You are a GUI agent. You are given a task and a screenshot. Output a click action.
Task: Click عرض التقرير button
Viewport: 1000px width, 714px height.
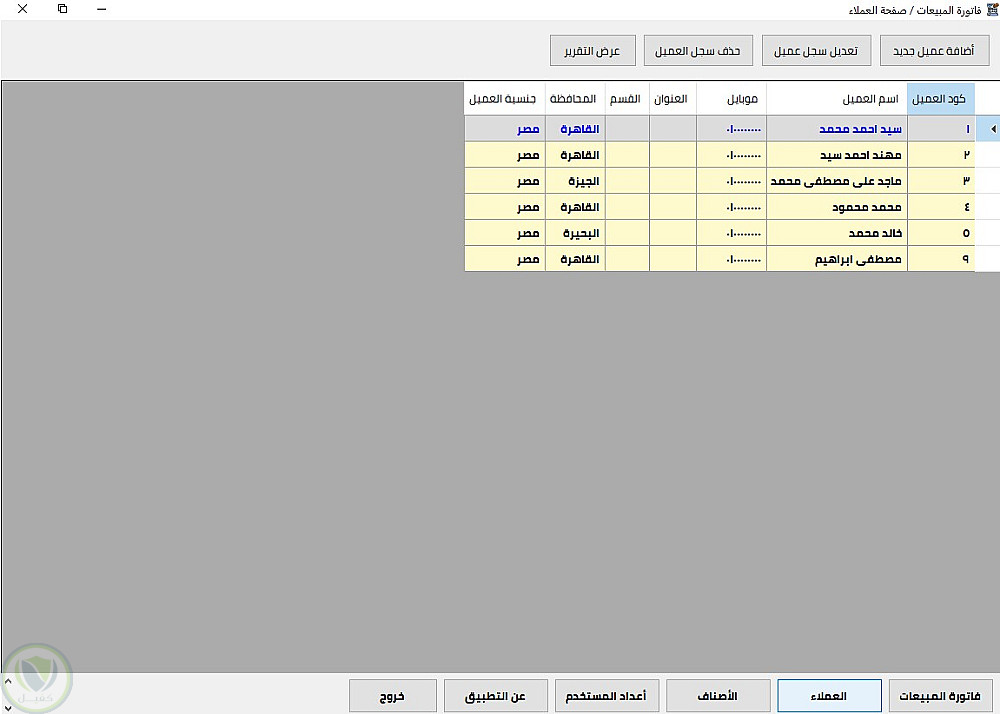[592, 50]
